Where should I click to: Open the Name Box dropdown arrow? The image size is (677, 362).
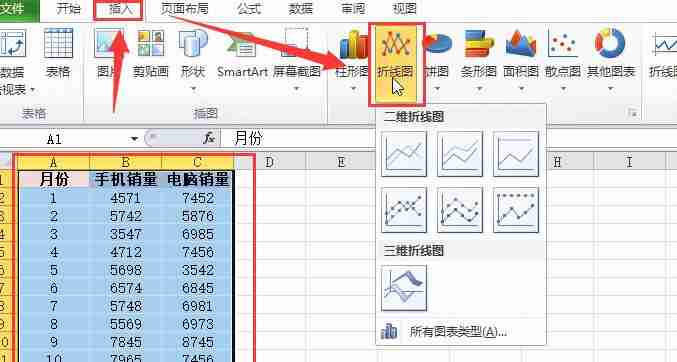click(134, 139)
